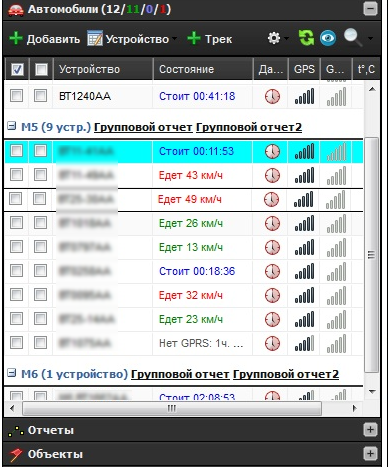Viewport: 388px width, 467px height.
Task: Open the magnifier search tool
Action: pyautogui.click(x=353, y=37)
